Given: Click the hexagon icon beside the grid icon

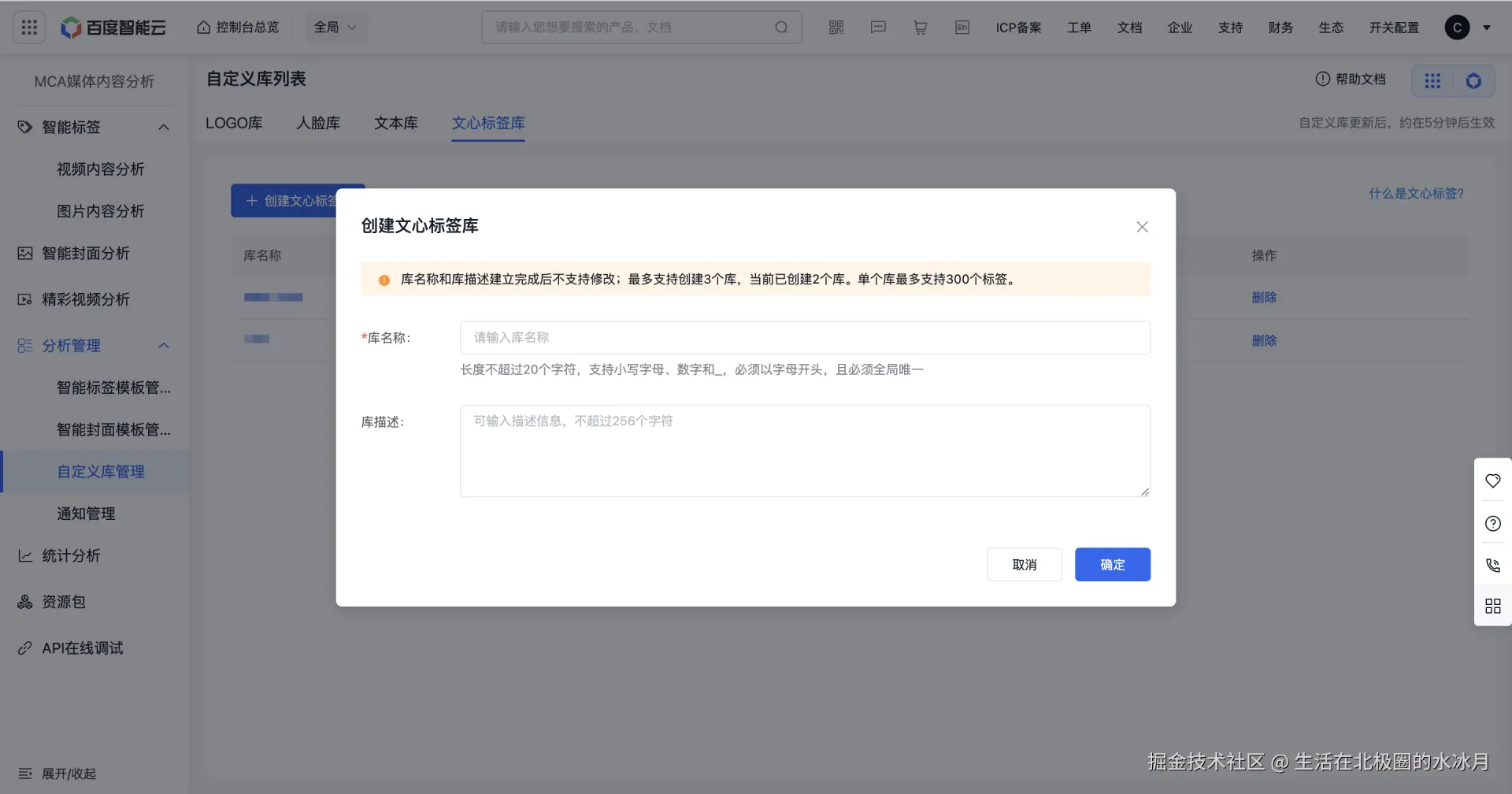Looking at the screenshot, I should [x=1473, y=80].
